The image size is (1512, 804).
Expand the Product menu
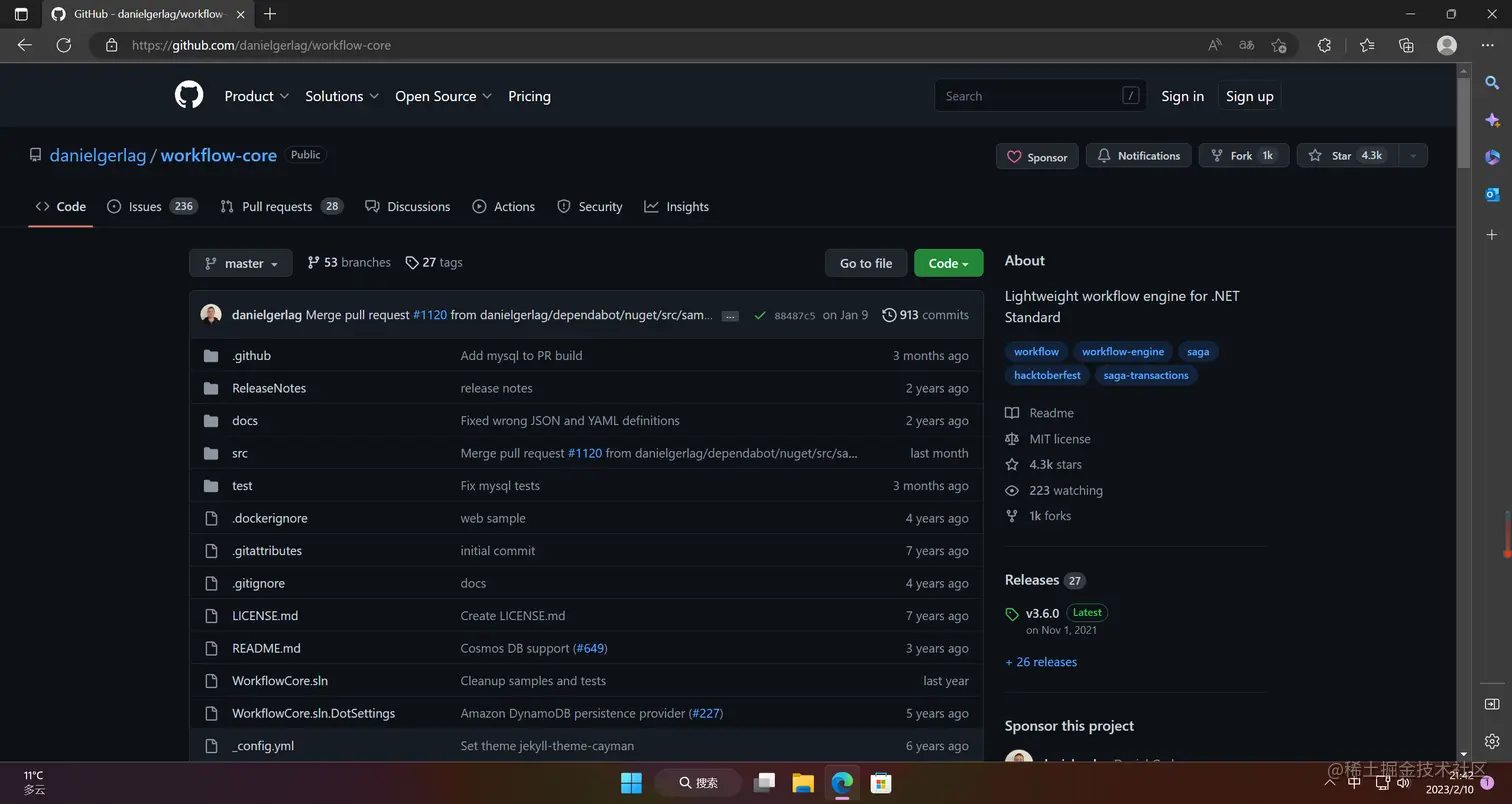pos(257,96)
